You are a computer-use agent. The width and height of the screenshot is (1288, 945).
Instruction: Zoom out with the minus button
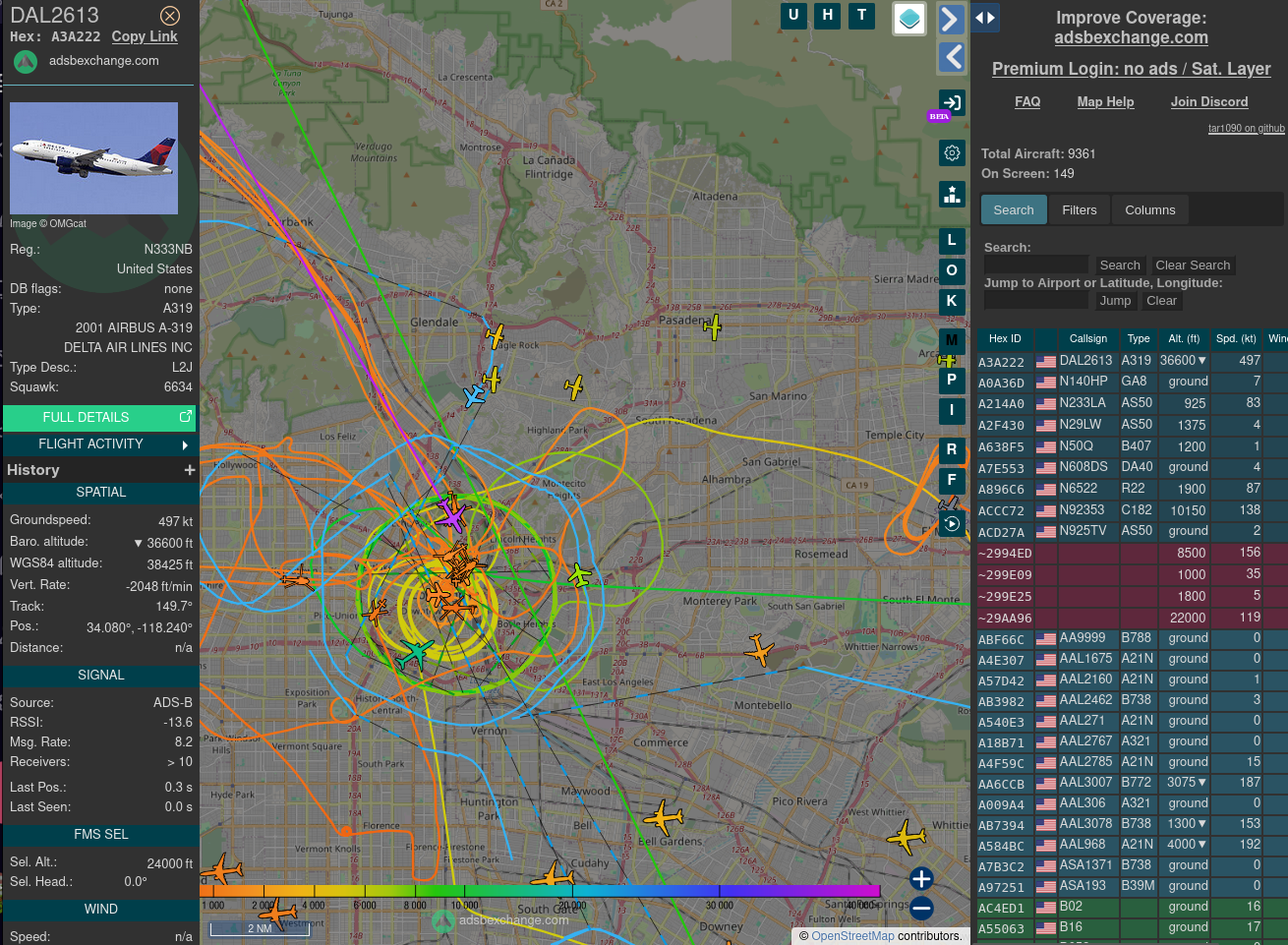921,908
